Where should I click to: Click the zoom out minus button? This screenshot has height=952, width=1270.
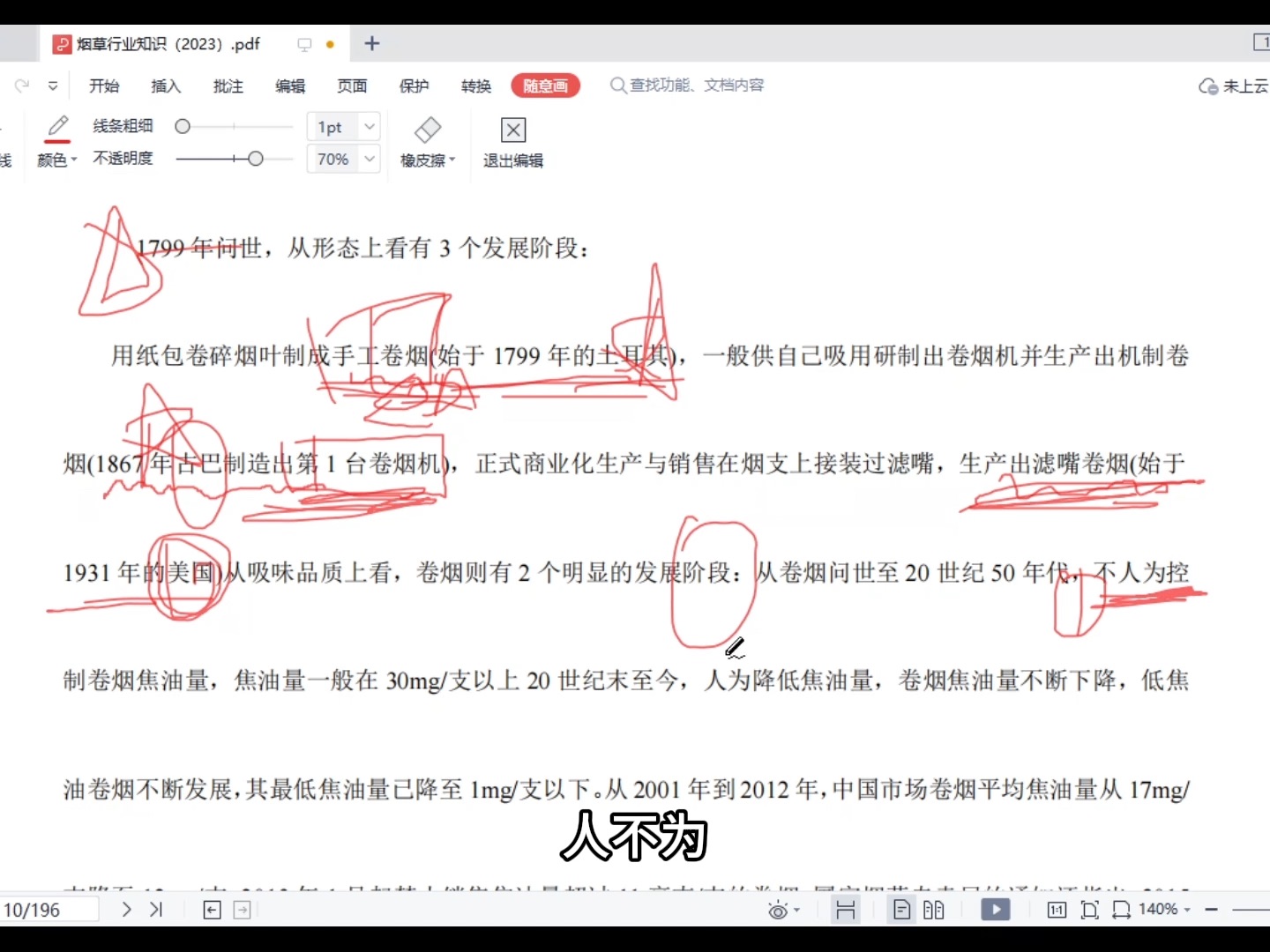(x=1212, y=909)
